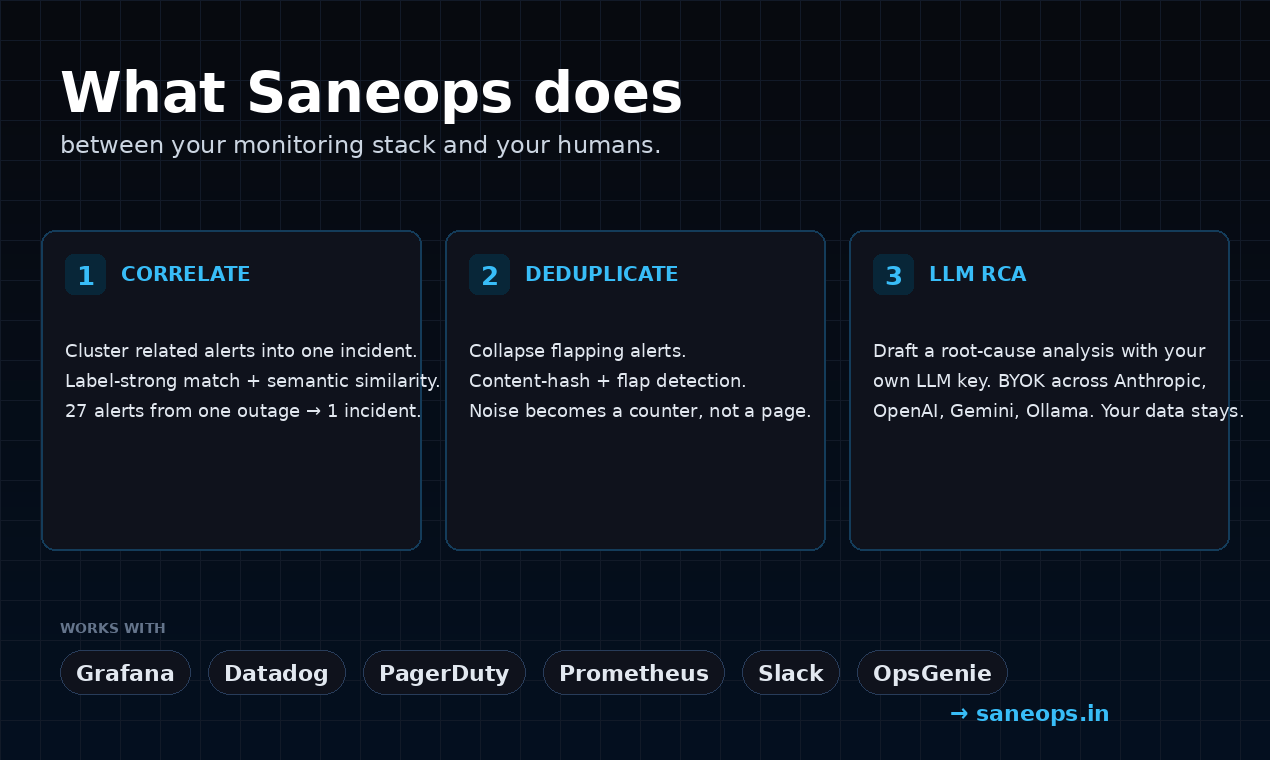Click the 'WORKS WITH' label
Image resolution: width=1270 pixels, height=760 pixels.
(x=113, y=629)
